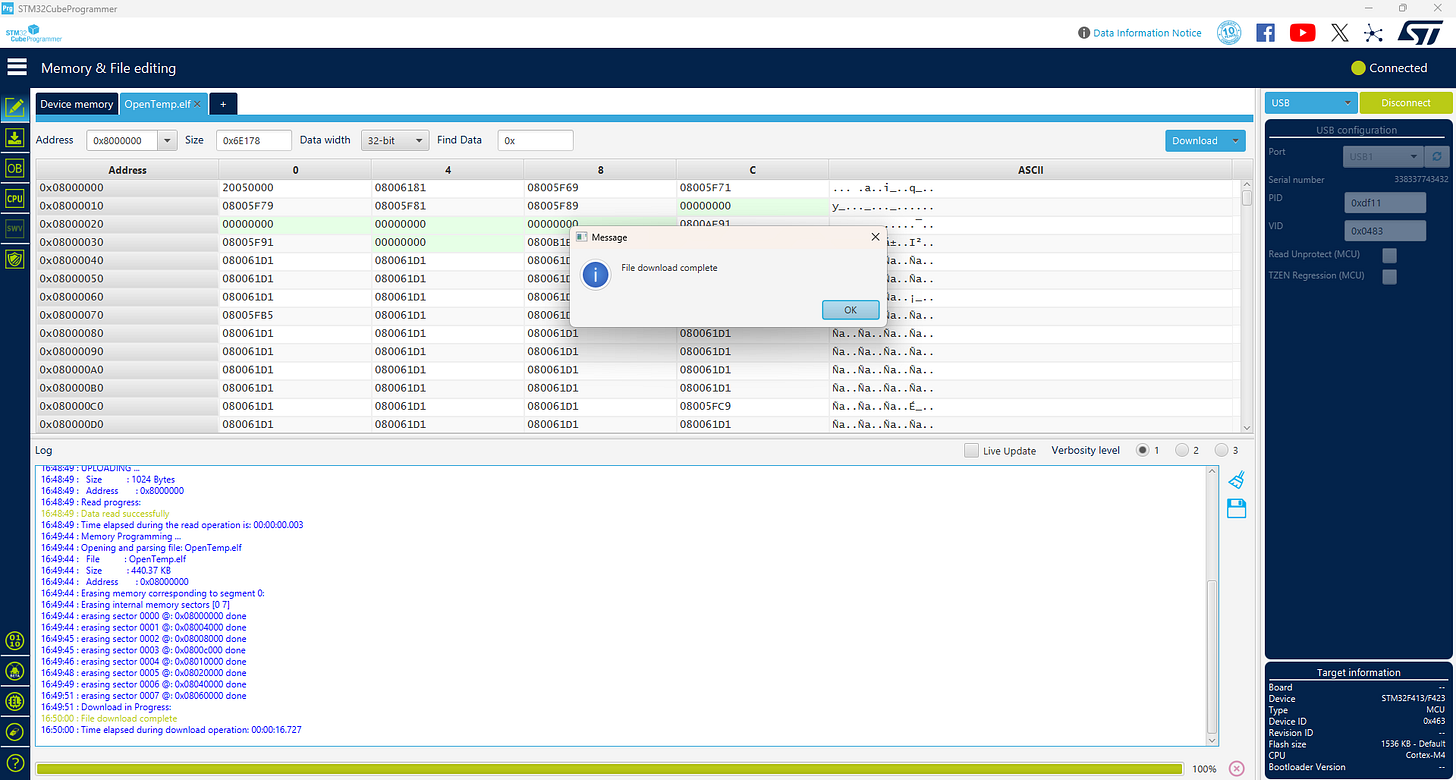
Task: Click the ST logo
Action: (x=1420, y=32)
